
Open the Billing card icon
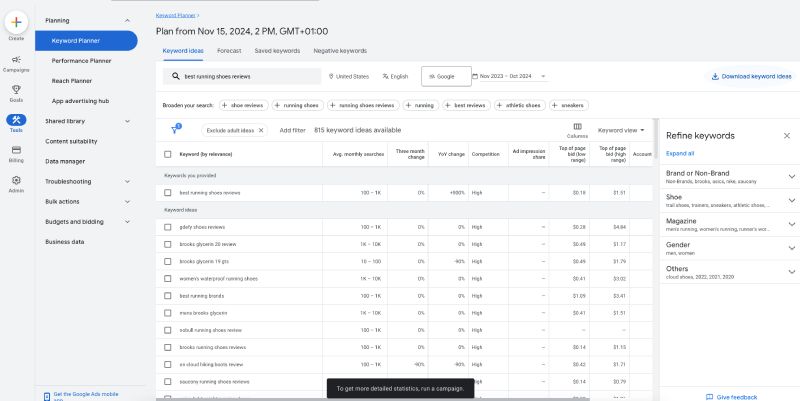(x=16, y=150)
